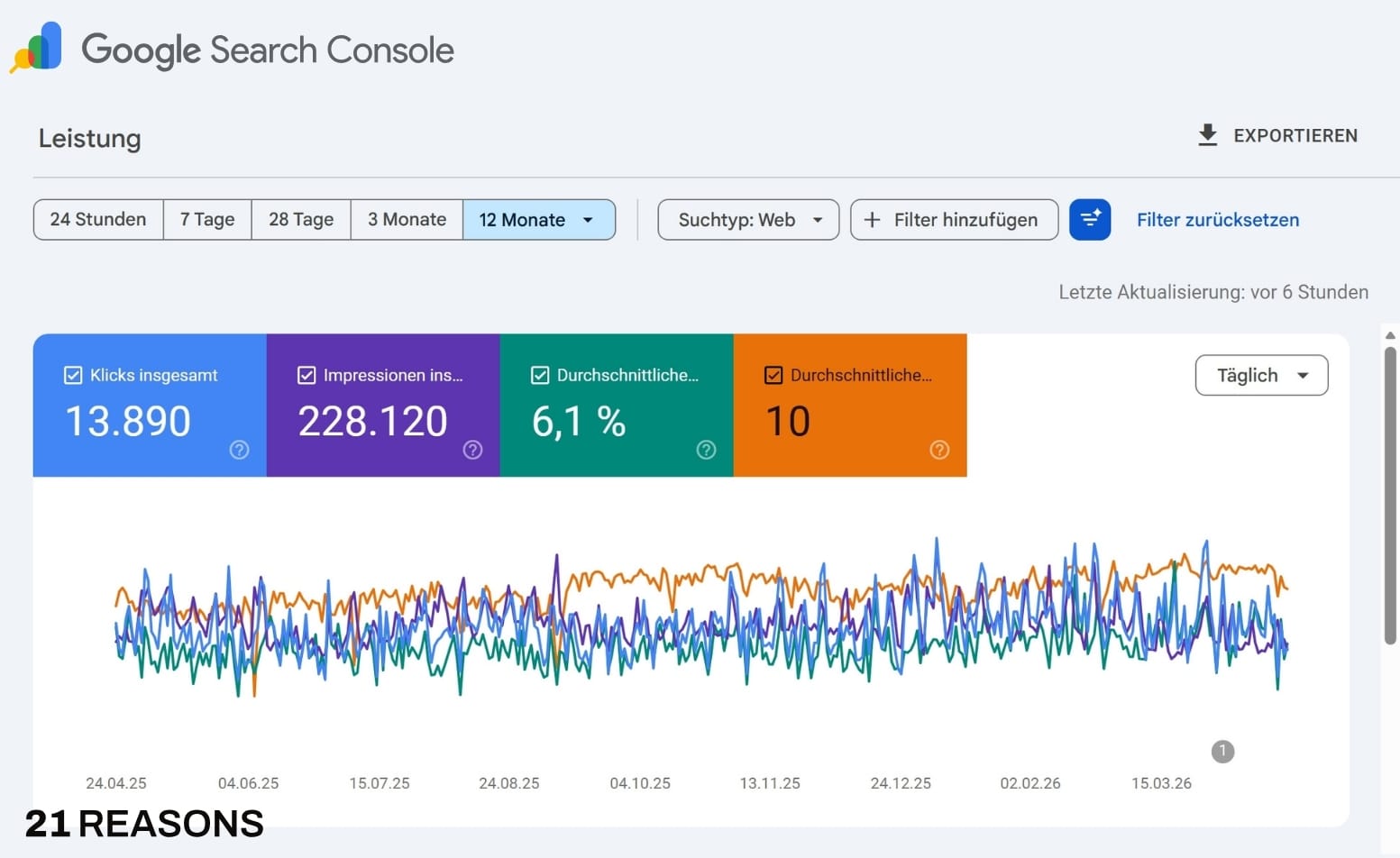This screenshot has width=1400, height=858.
Task: Click the Leistung heading
Action: (89, 139)
